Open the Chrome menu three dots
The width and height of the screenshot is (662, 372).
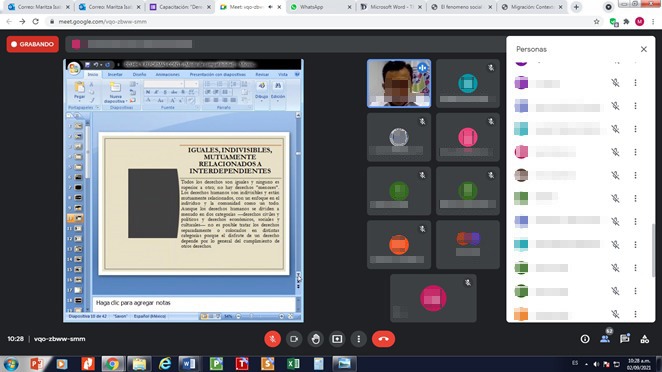(x=653, y=22)
